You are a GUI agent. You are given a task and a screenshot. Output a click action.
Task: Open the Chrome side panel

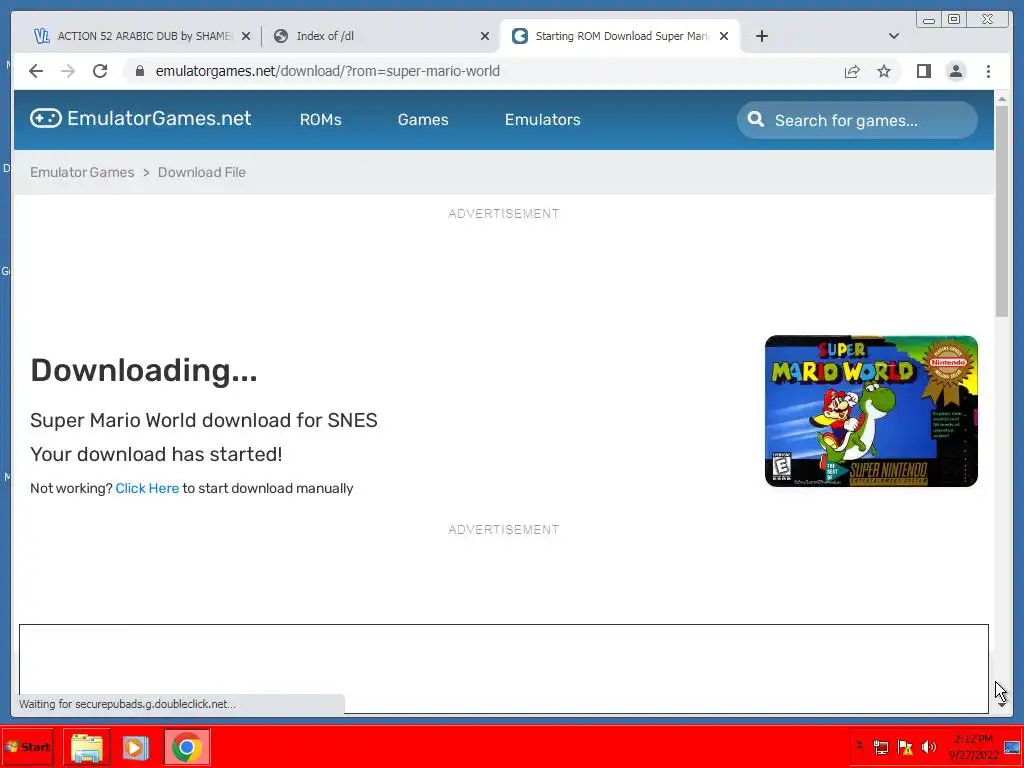tap(923, 71)
